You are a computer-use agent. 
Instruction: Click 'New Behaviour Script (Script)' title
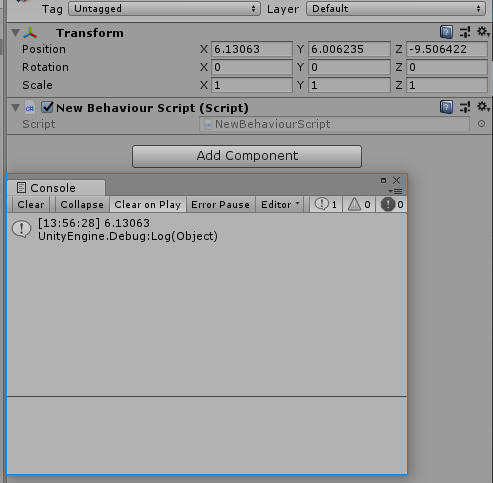tap(152, 108)
